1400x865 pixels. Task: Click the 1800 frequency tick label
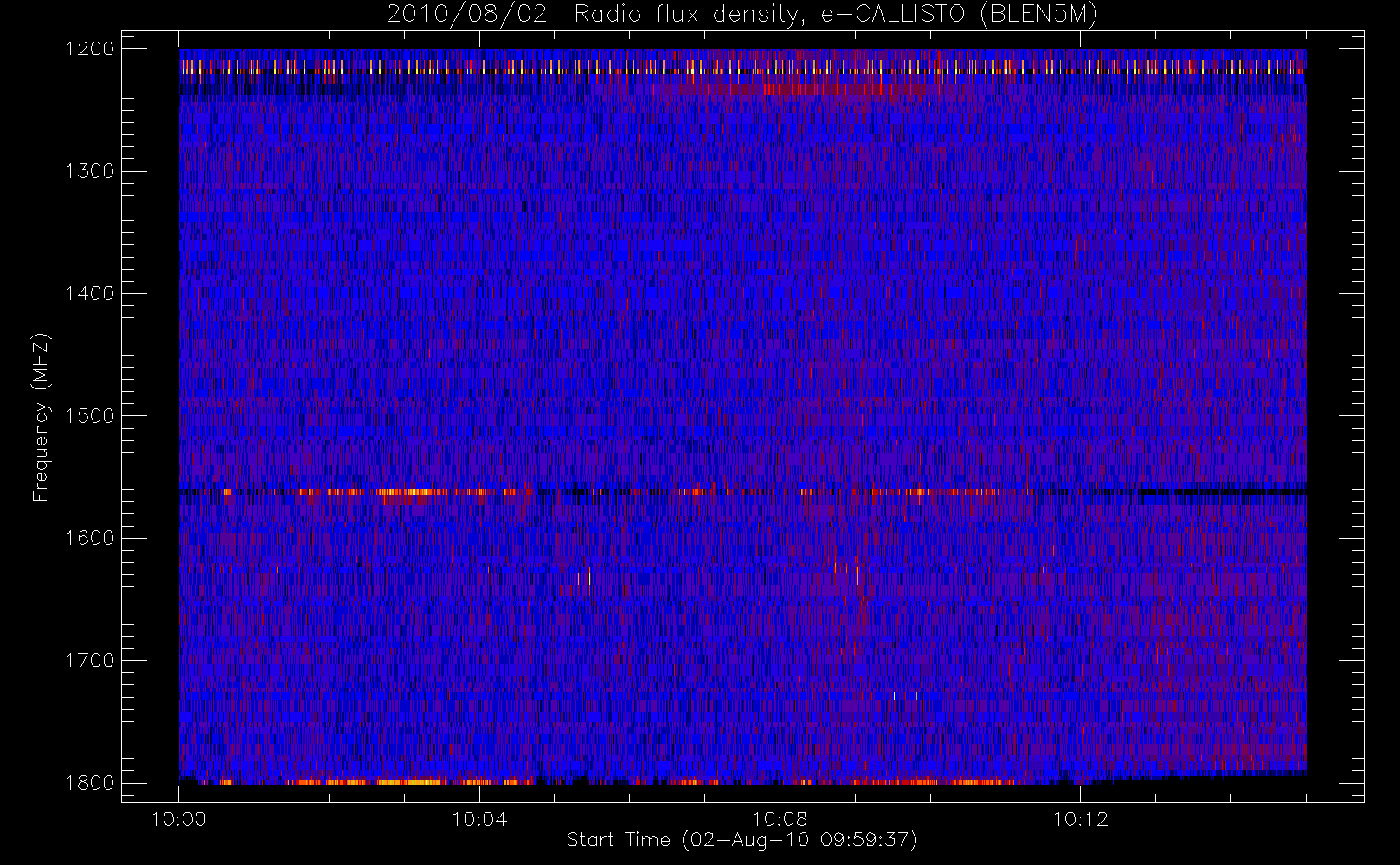(x=90, y=783)
